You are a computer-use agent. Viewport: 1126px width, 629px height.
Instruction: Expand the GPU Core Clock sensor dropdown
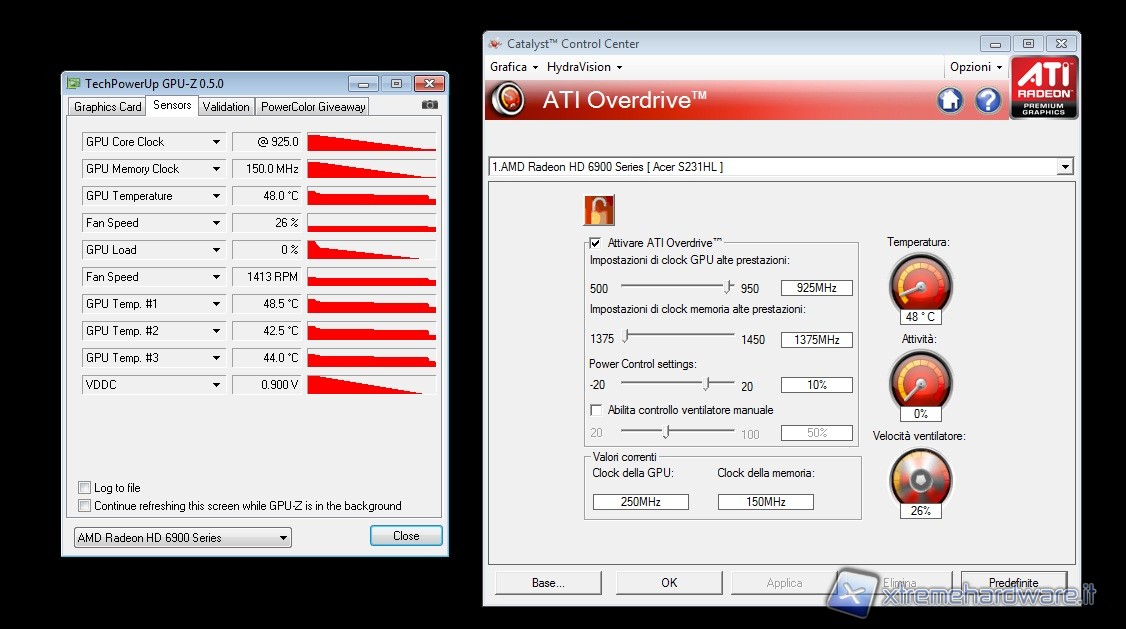coord(216,142)
